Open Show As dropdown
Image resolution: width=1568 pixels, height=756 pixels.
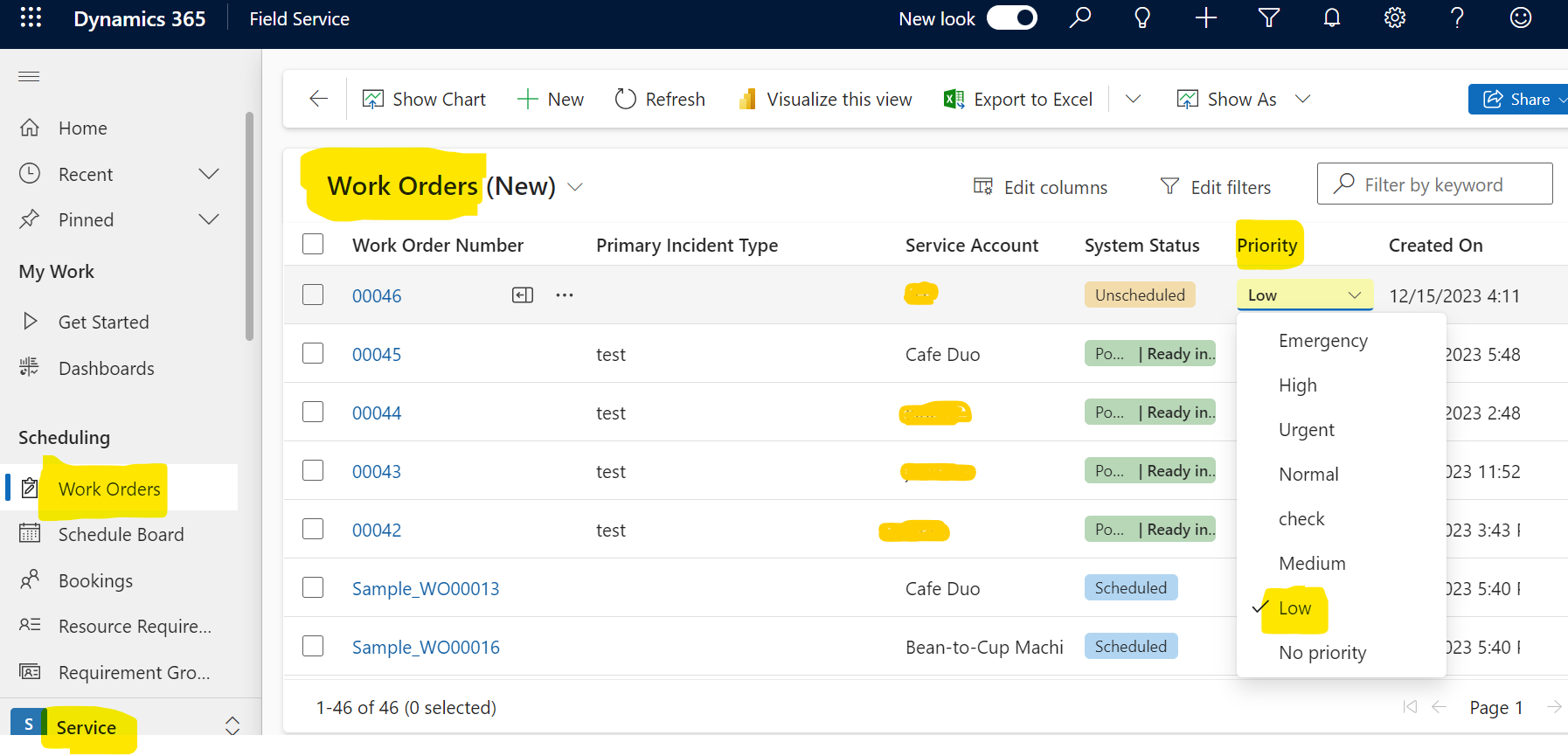point(1243,100)
